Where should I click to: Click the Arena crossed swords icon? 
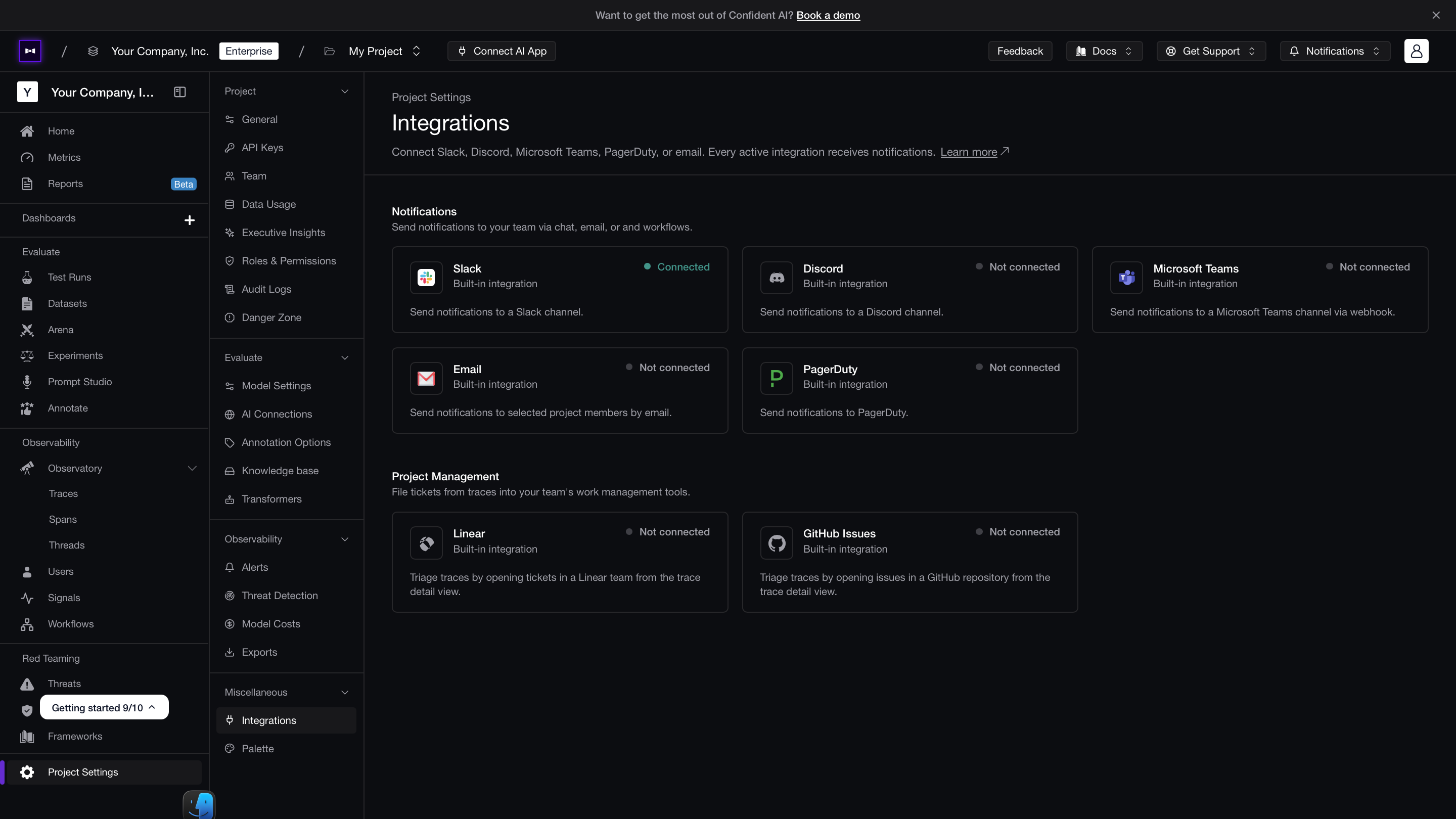click(27, 330)
